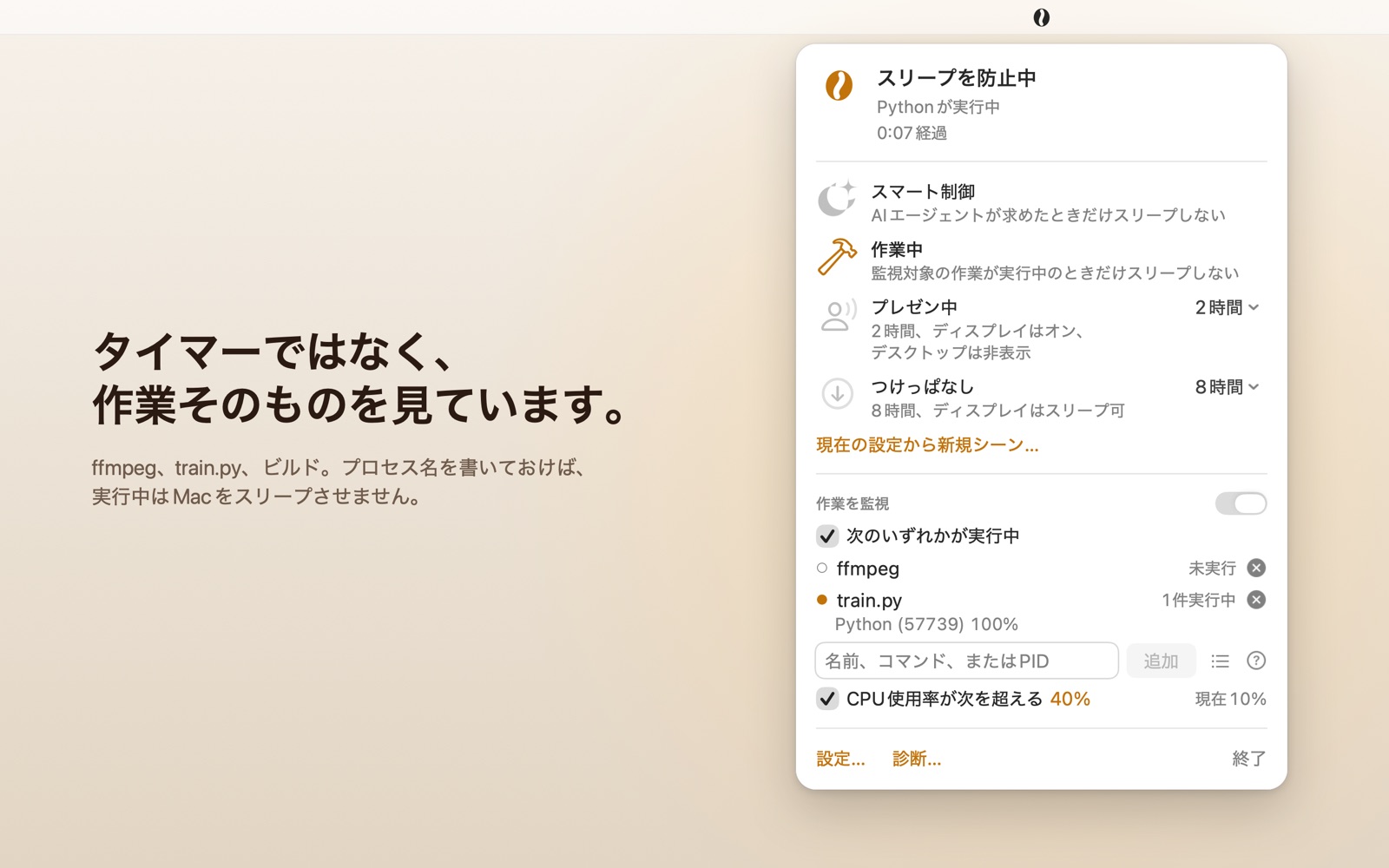Screen dimensions: 1389x868
Task: Open the process list icon next to 追加
Action: coord(1220,661)
